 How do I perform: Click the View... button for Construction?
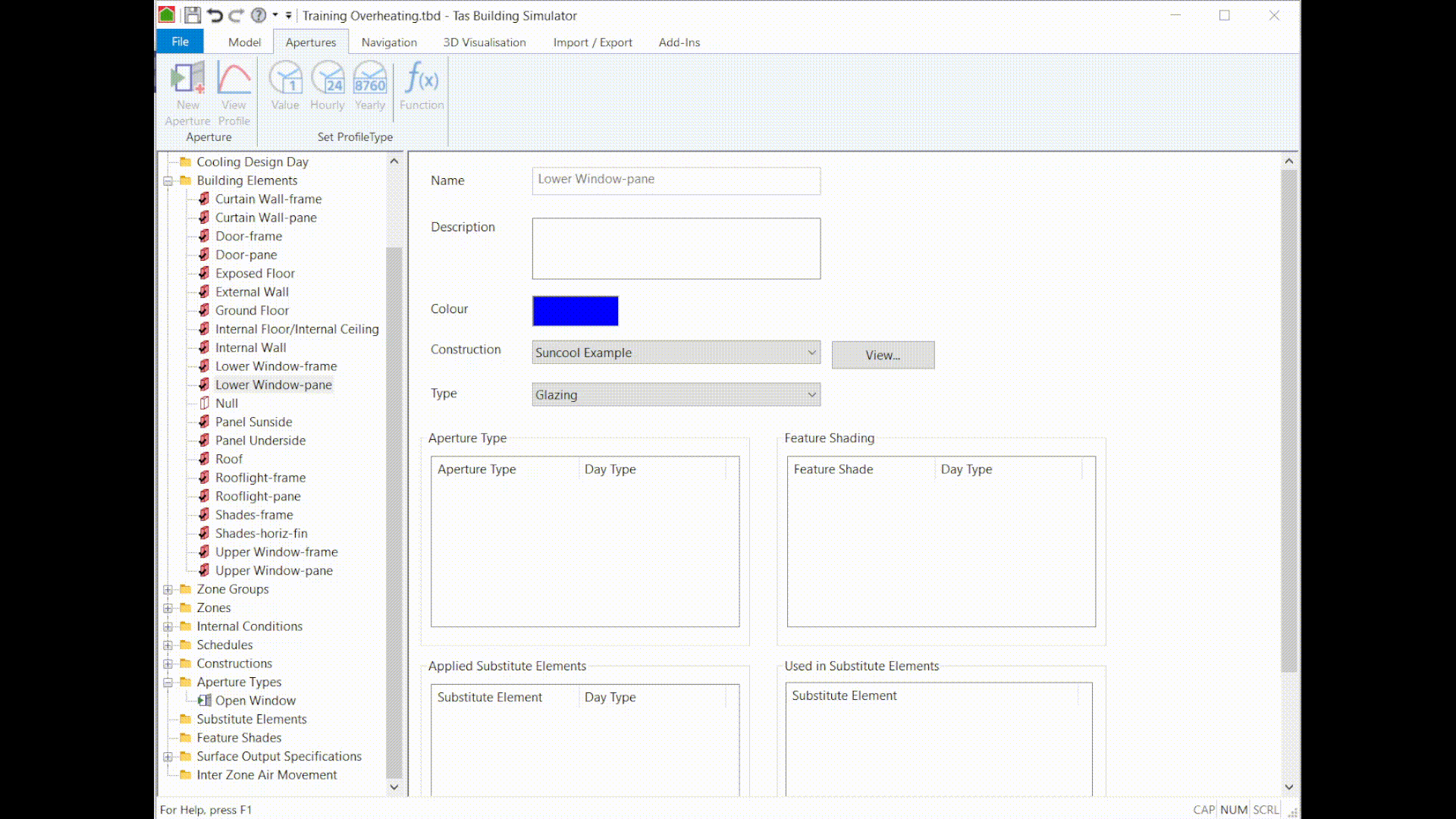pos(882,354)
